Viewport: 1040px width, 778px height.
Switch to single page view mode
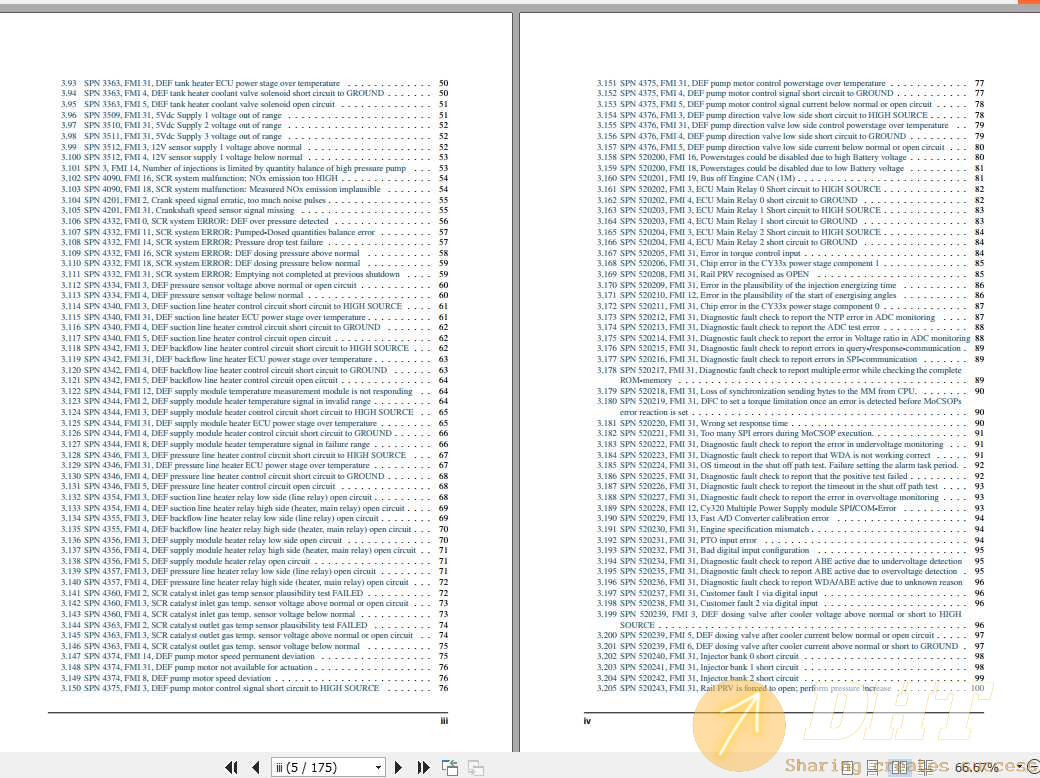click(x=846, y=767)
